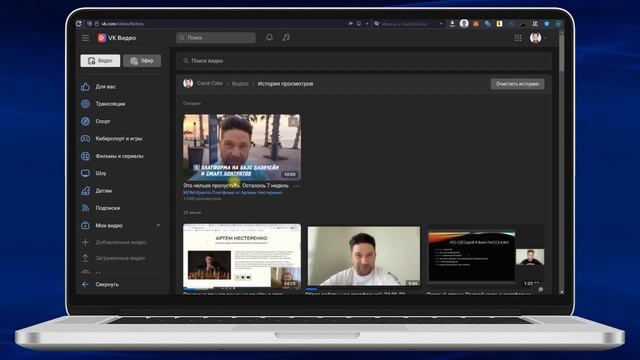Open Киберспорт и игры gamepad icon
This screenshot has height=360, width=640.
[85, 139]
